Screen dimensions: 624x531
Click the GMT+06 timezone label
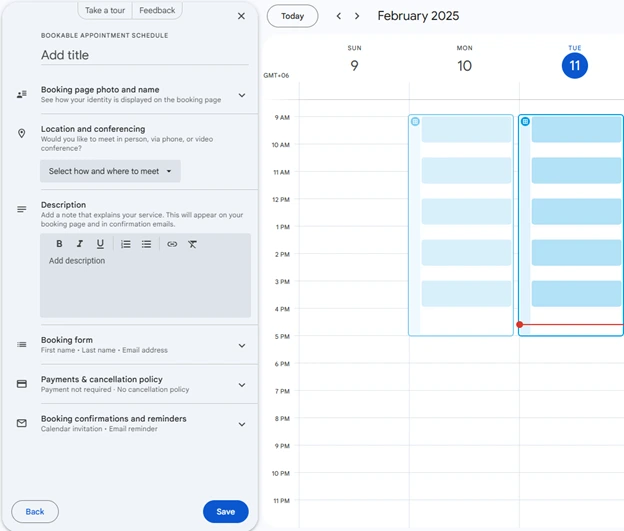coord(276,75)
